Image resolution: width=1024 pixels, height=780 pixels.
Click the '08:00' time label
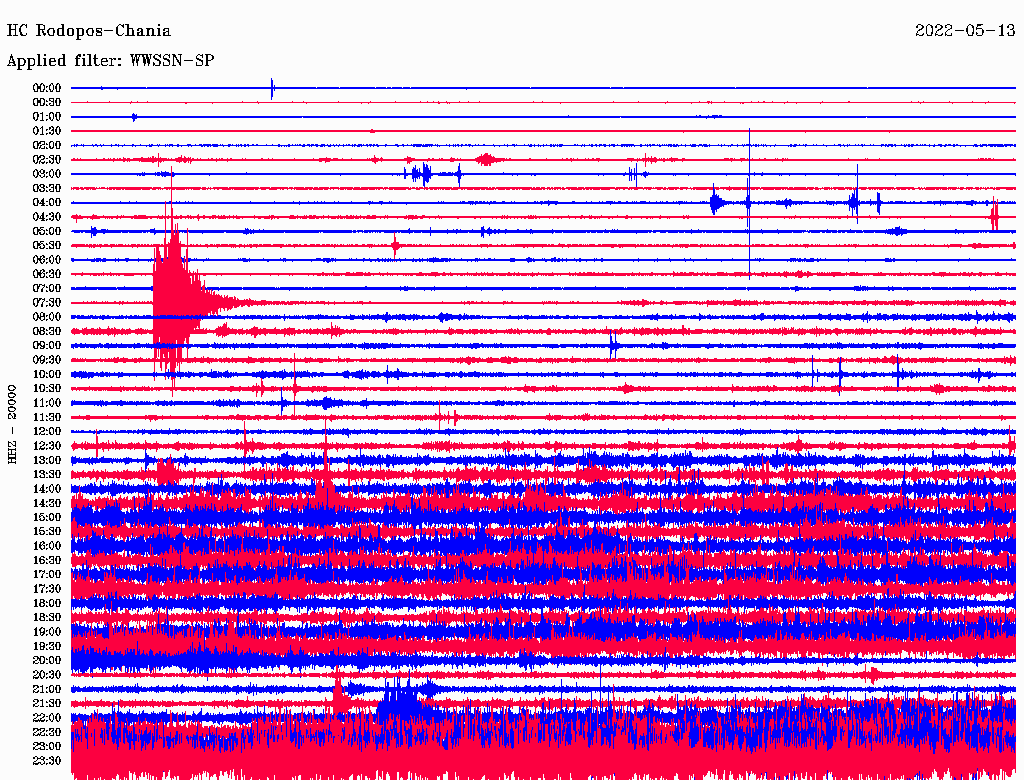[x=47, y=317]
